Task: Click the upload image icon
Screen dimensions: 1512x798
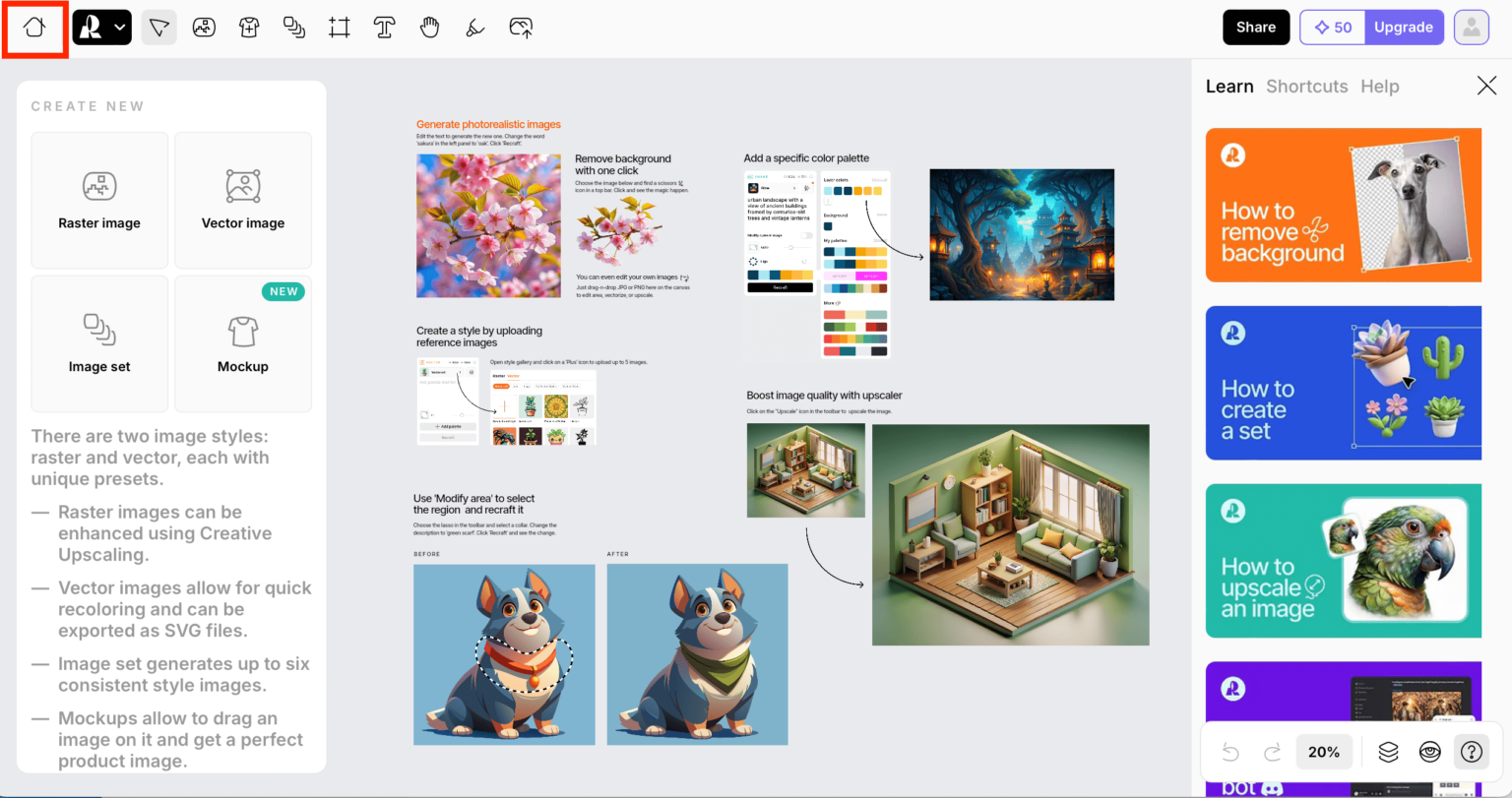Action: pos(521,28)
